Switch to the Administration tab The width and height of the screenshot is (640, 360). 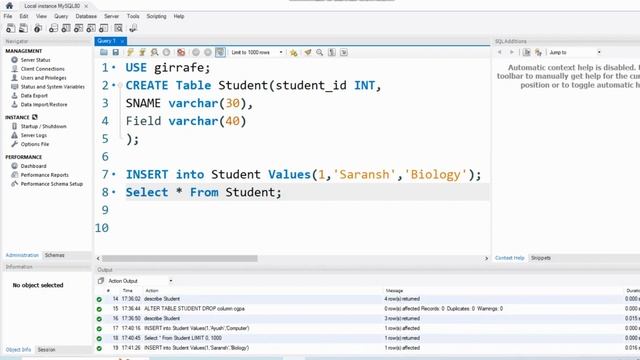point(22,255)
